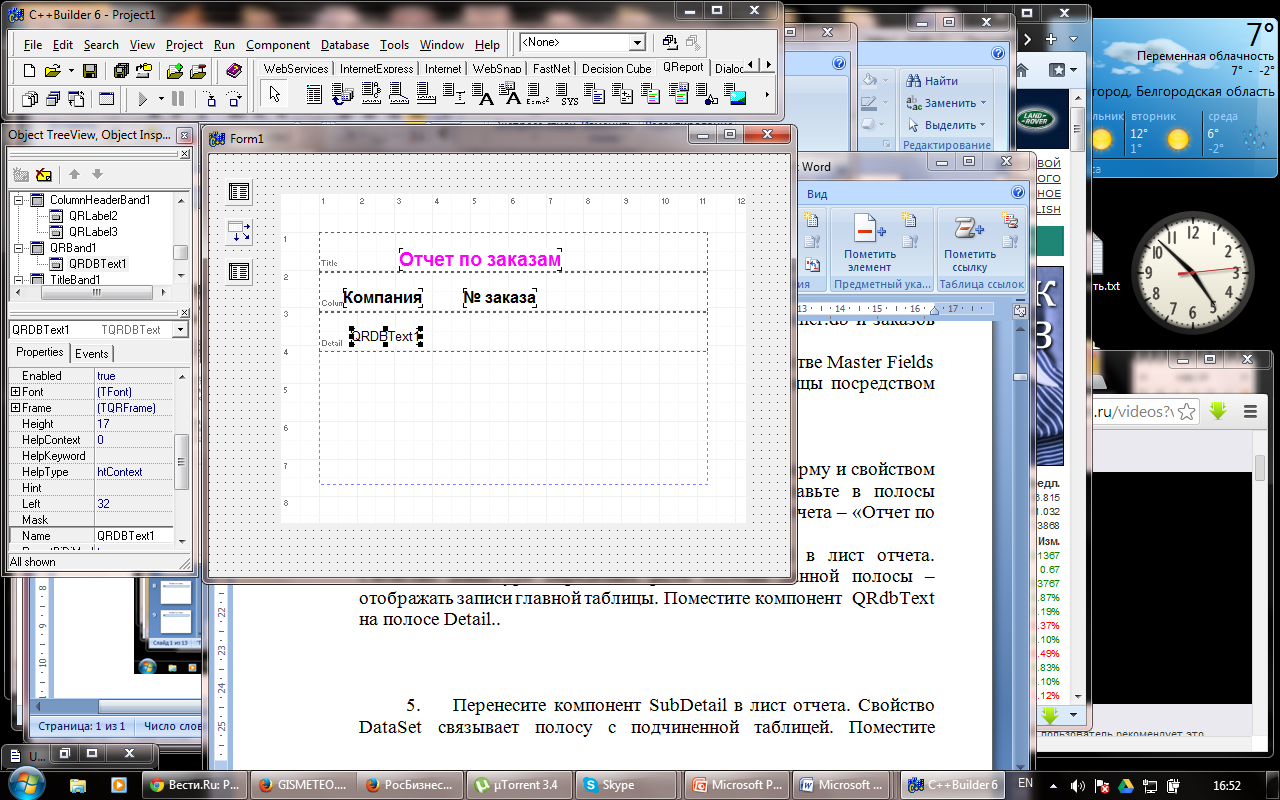Open the Component menu
Image resolution: width=1280 pixels, height=800 pixels.
pyautogui.click(x=278, y=45)
